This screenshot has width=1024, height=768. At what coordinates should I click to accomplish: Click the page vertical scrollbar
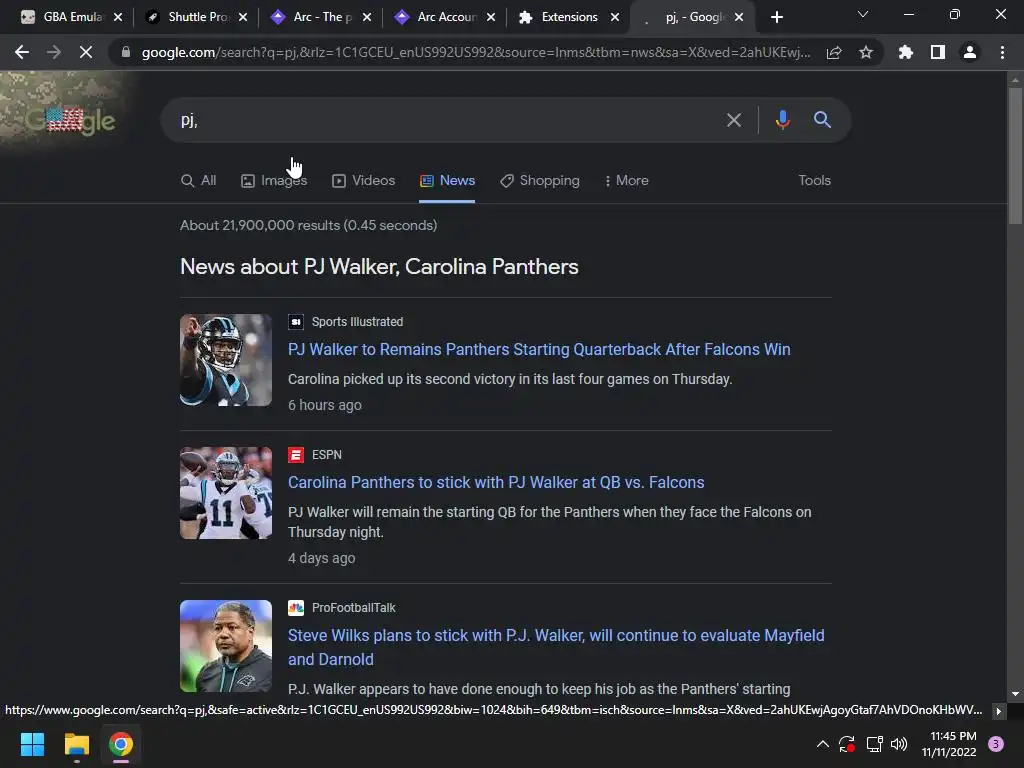pos(1015,157)
